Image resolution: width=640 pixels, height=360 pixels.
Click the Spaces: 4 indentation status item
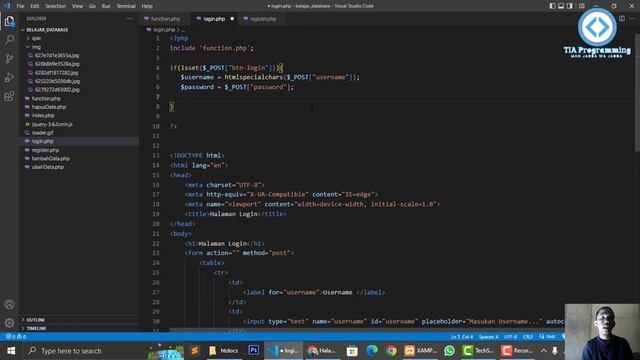pos(489,337)
